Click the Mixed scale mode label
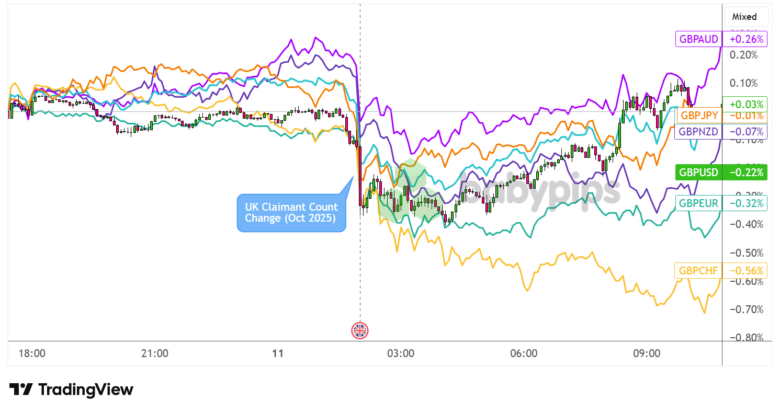 point(745,17)
